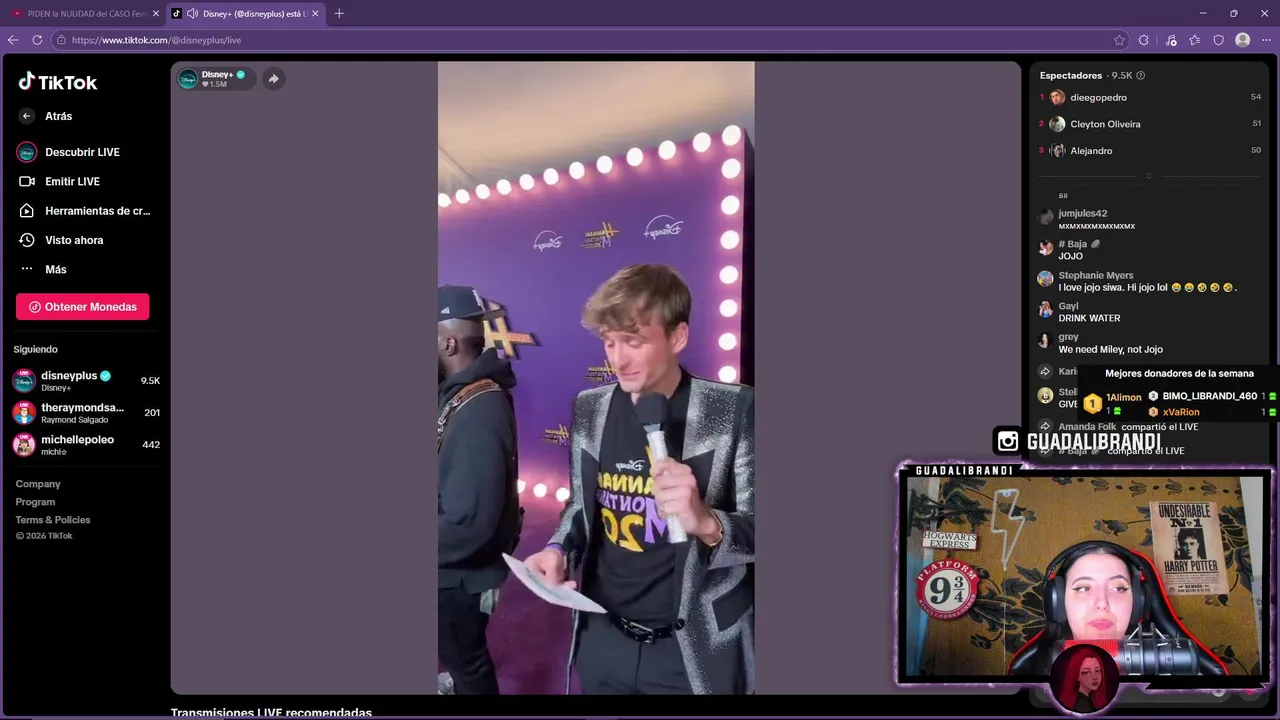Close the Disney+ TikTok tab
The image size is (1280, 720).
coord(316,13)
